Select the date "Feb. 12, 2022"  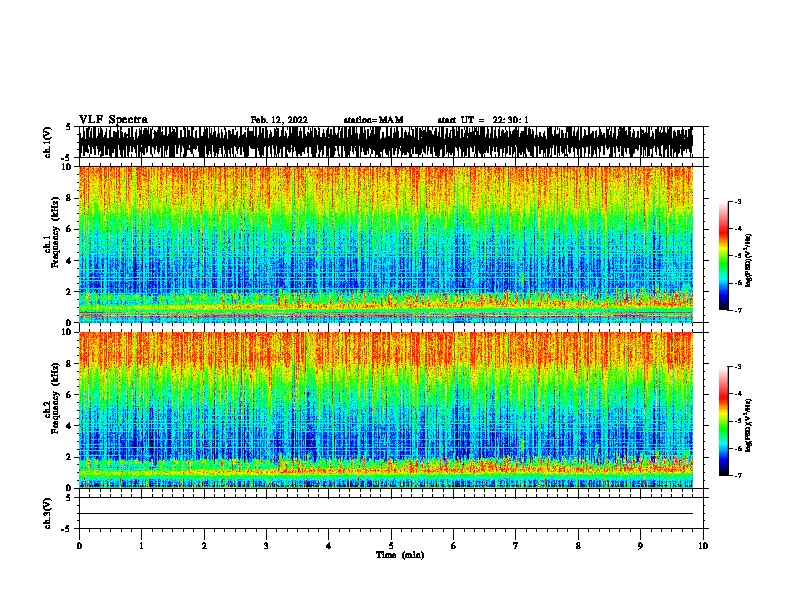[x=279, y=120]
